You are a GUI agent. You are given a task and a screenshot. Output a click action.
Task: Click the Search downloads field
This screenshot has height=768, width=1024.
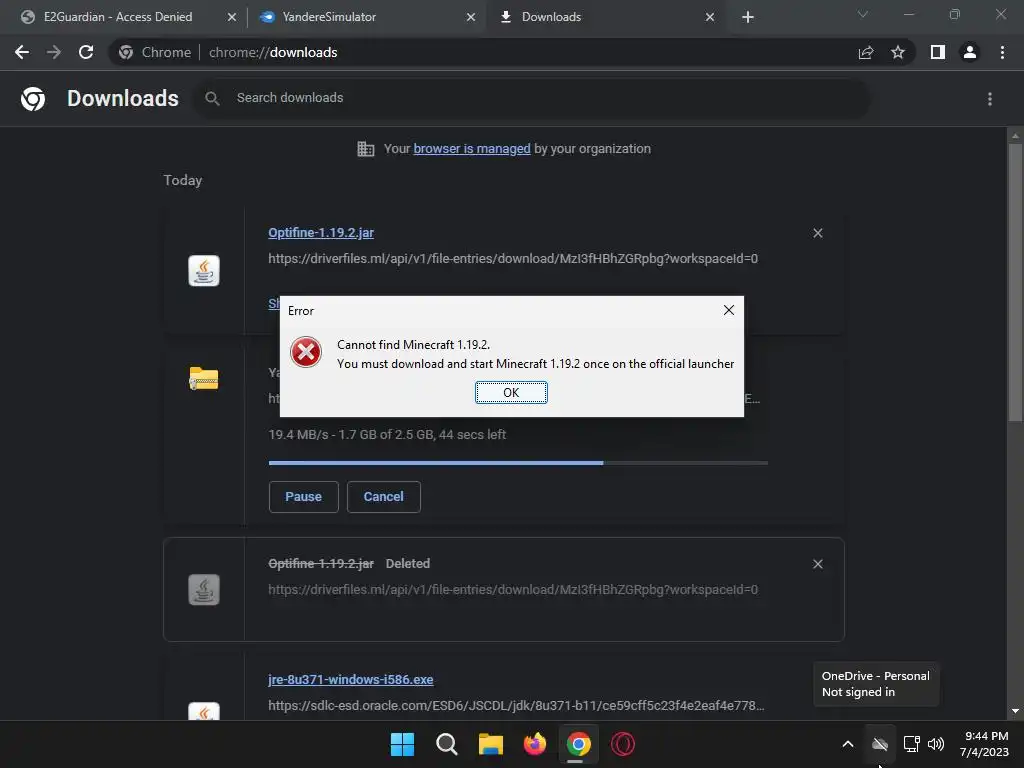(532, 98)
